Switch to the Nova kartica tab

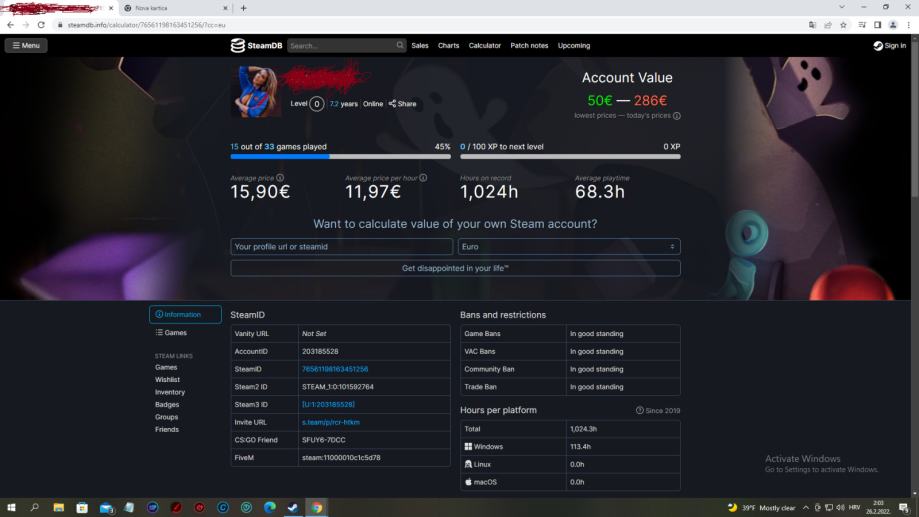click(174, 8)
